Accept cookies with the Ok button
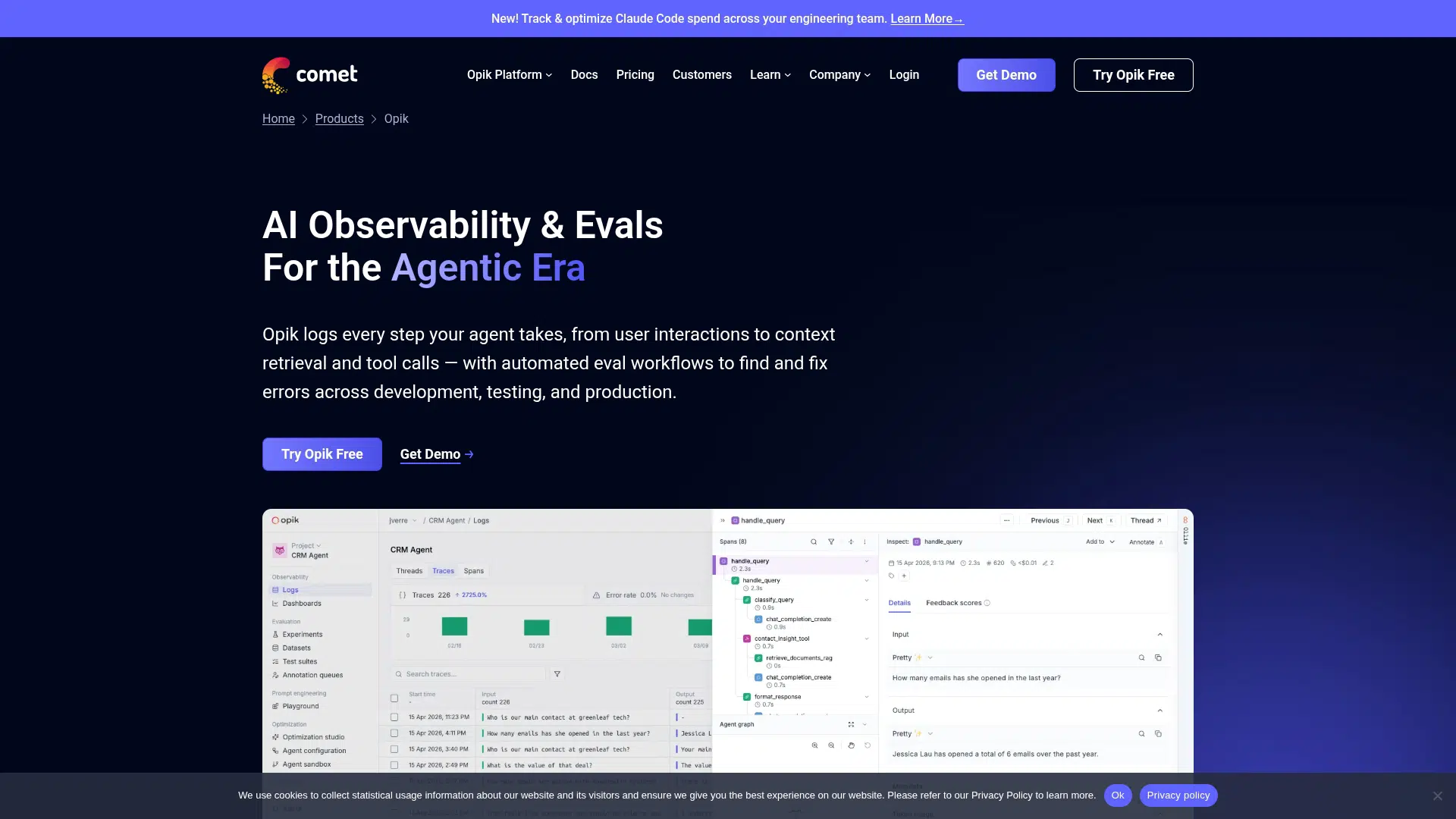1456x819 pixels. pyautogui.click(x=1118, y=795)
